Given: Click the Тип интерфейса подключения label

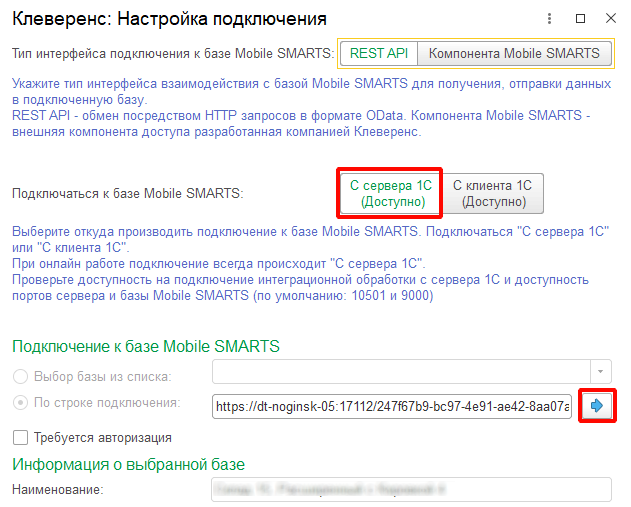Looking at the screenshot, I should [x=173, y=54].
